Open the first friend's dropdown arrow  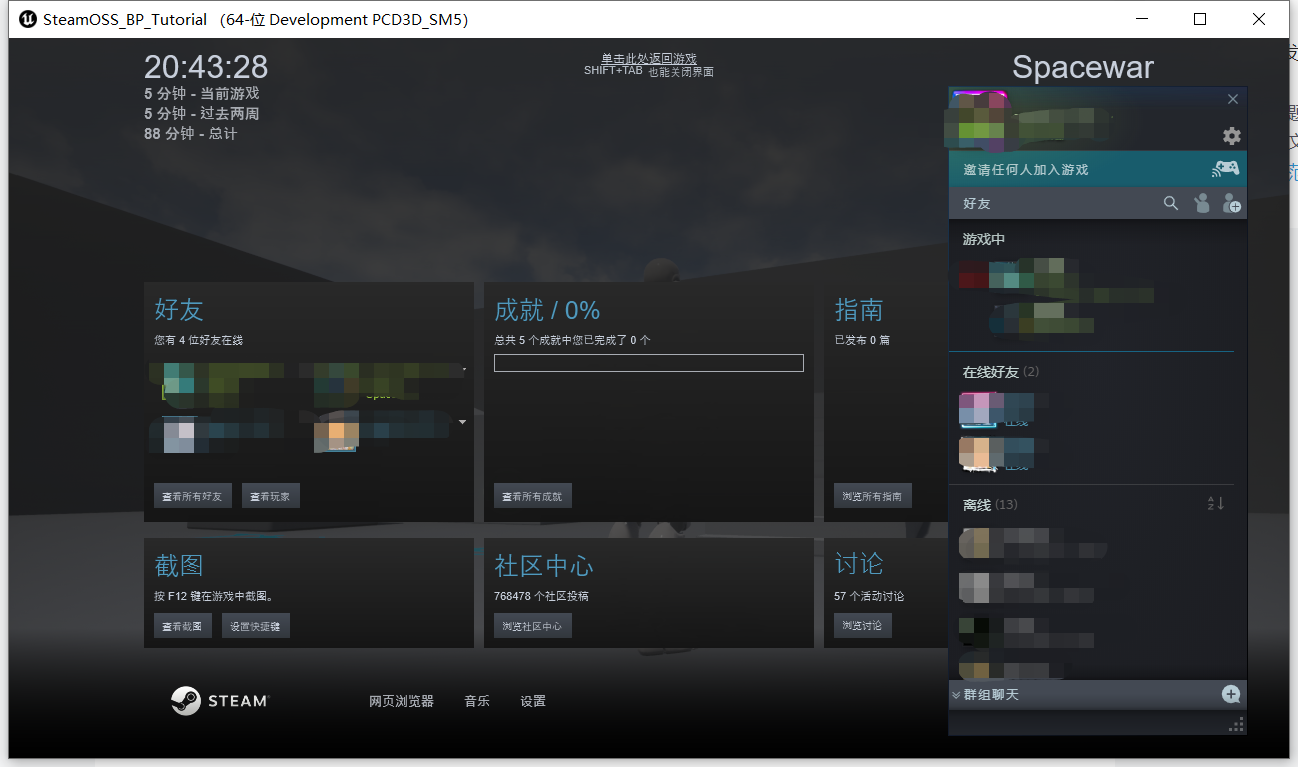463,369
